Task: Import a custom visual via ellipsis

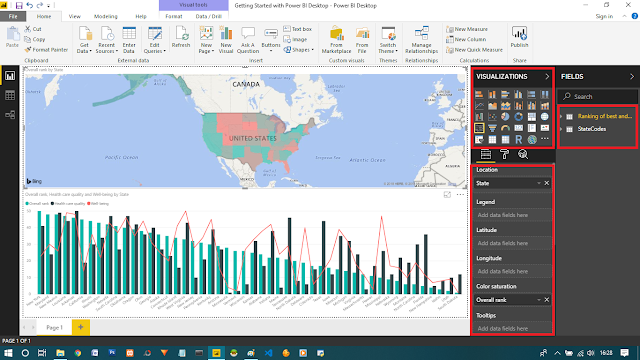Action: (544, 139)
